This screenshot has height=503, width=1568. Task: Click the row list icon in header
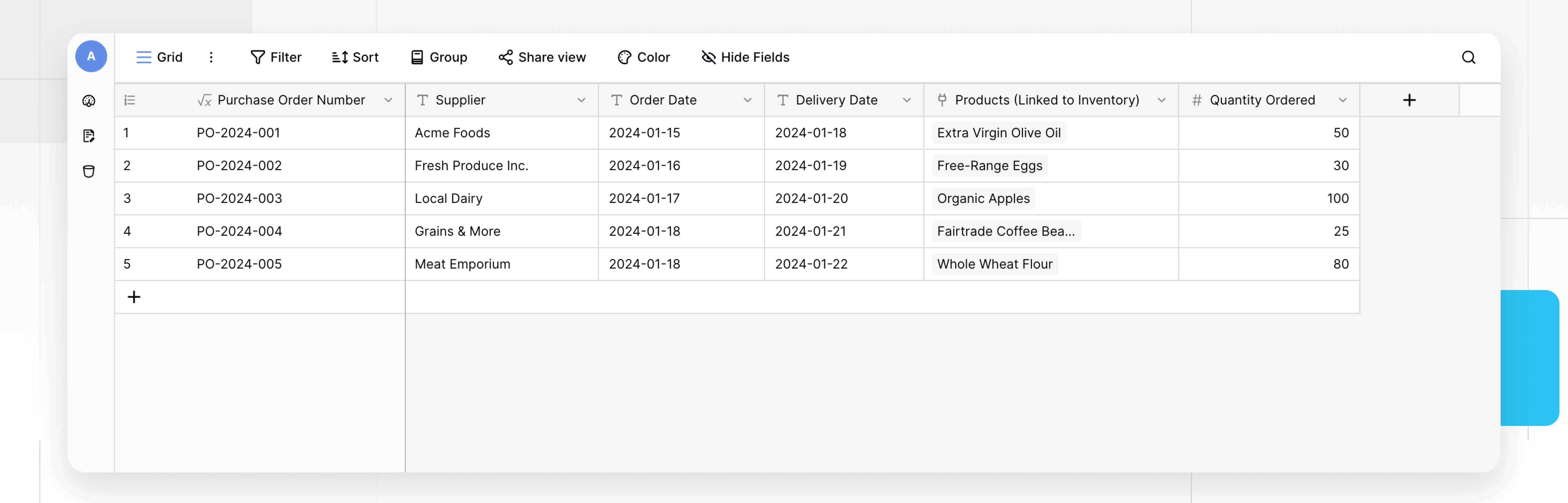[130, 100]
